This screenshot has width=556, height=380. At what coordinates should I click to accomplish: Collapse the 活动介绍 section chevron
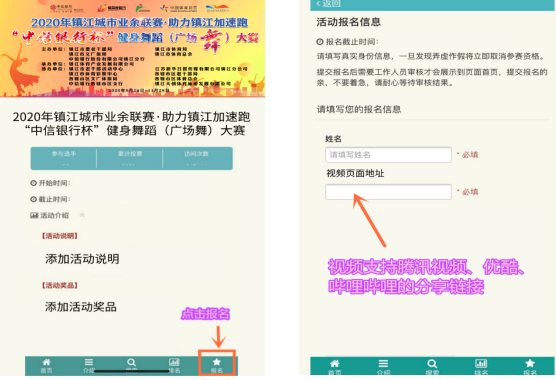pos(82,215)
